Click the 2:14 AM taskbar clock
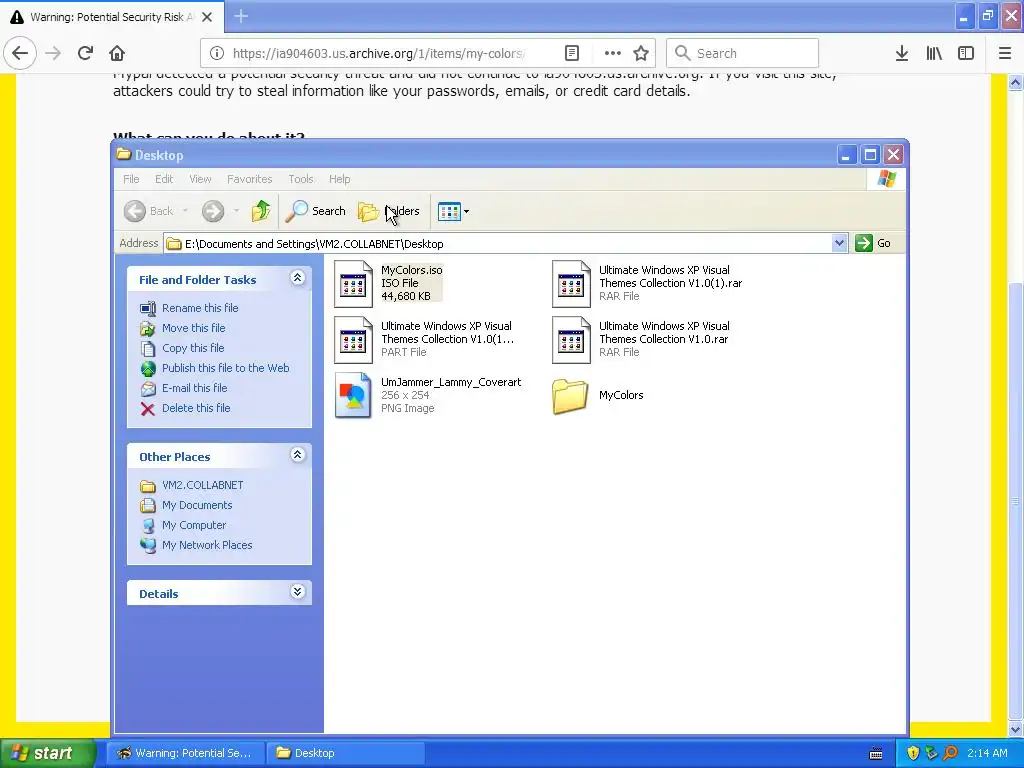Screen dimensions: 1024x768 click(987, 753)
